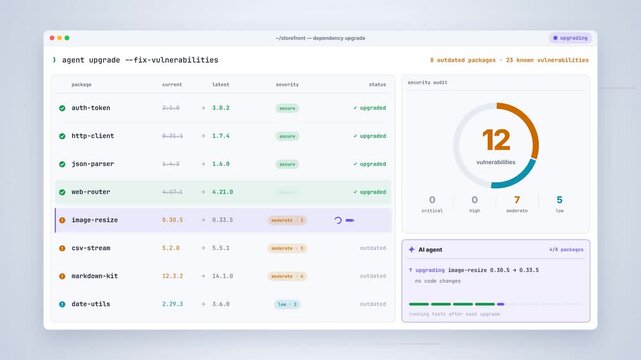
Task: Click current version 5.2.0 for csv-stream
Action: 171,248
